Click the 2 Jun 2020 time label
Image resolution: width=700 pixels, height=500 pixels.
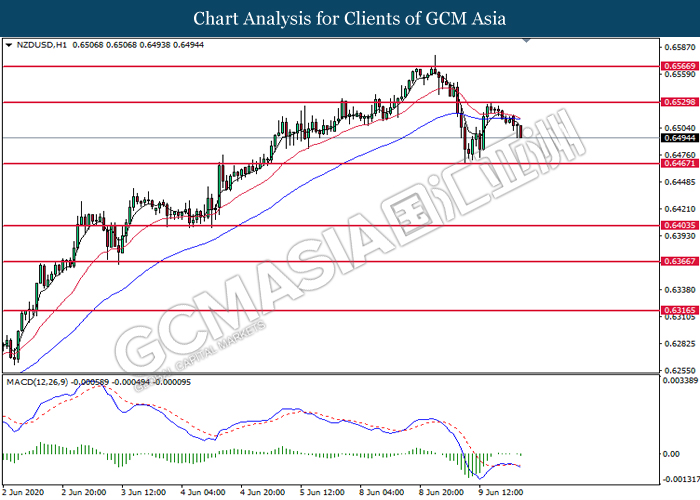(x=23, y=492)
